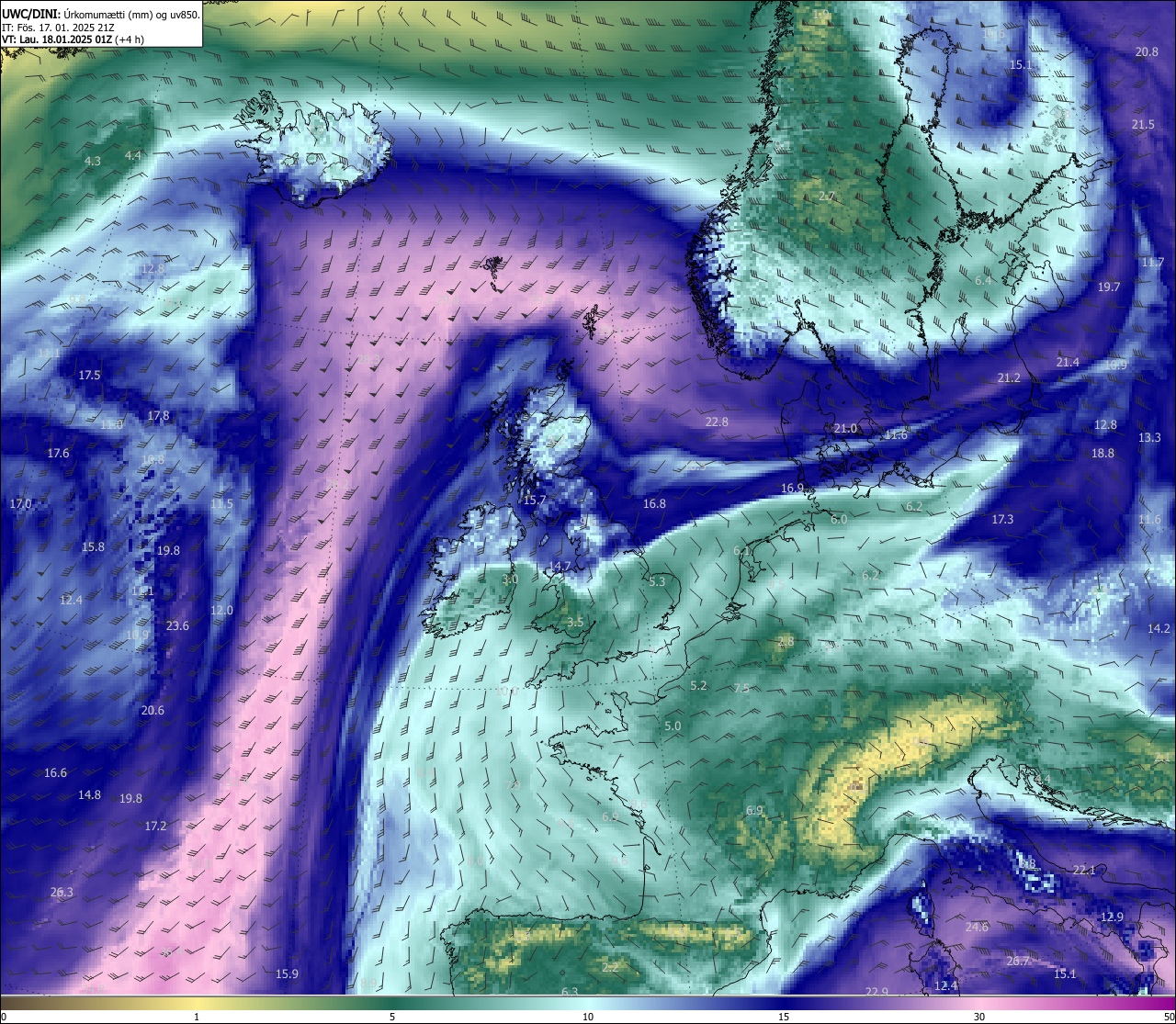Click the map value 11.7
1176x1024 pixels.
[x=1153, y=262]
